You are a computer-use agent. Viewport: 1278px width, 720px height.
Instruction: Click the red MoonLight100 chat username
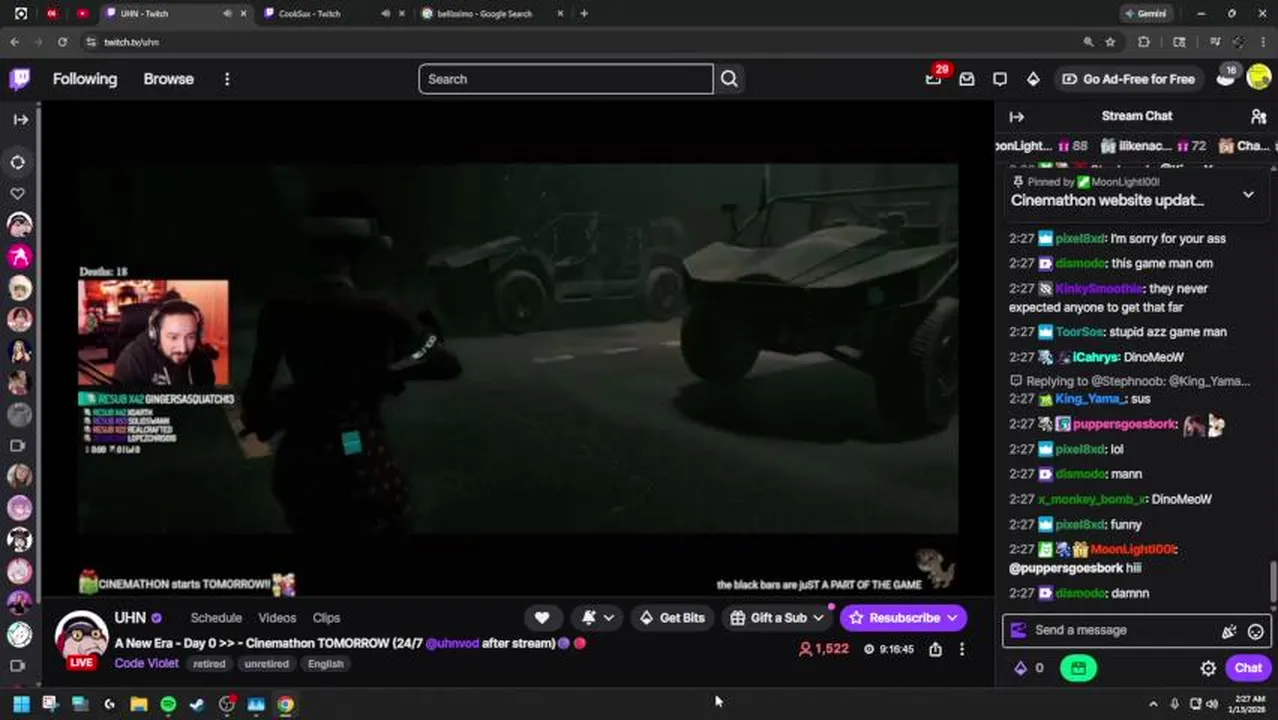pos(1133,549)
